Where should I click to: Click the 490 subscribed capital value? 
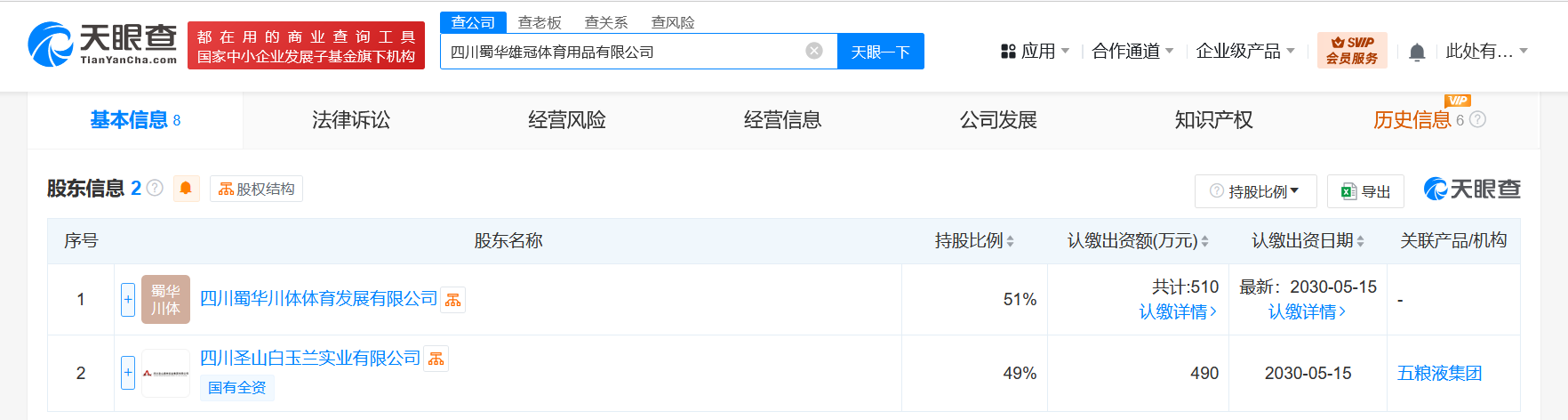1204,374
